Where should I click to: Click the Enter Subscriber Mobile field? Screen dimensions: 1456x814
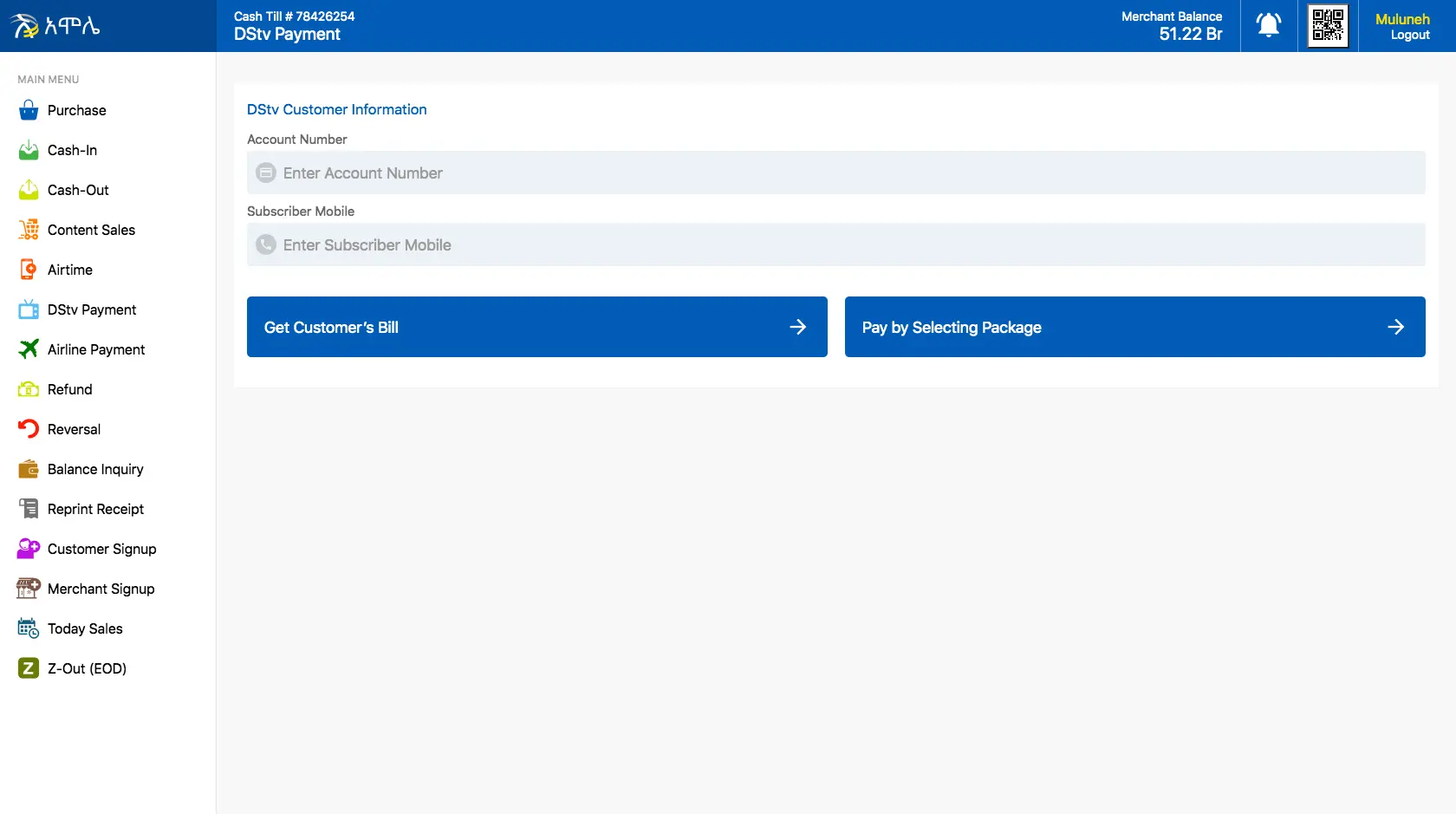(x=835, y=245)
